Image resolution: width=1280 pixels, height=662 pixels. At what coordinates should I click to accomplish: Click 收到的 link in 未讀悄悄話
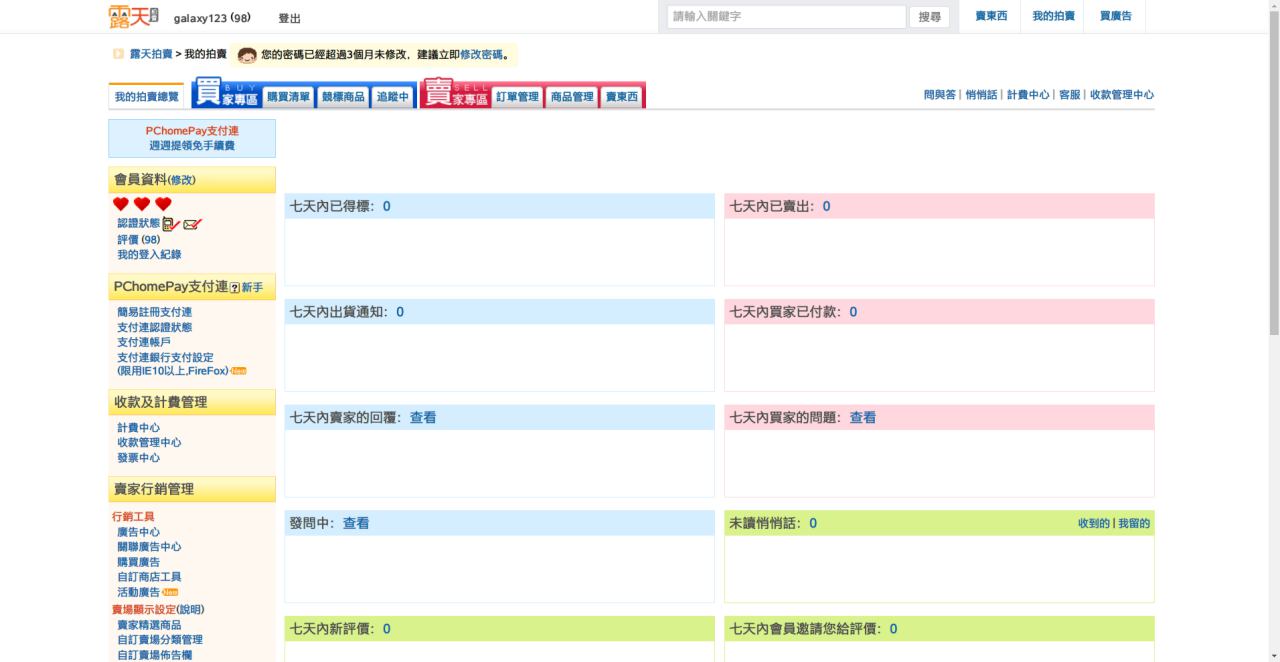[1094, 524]
